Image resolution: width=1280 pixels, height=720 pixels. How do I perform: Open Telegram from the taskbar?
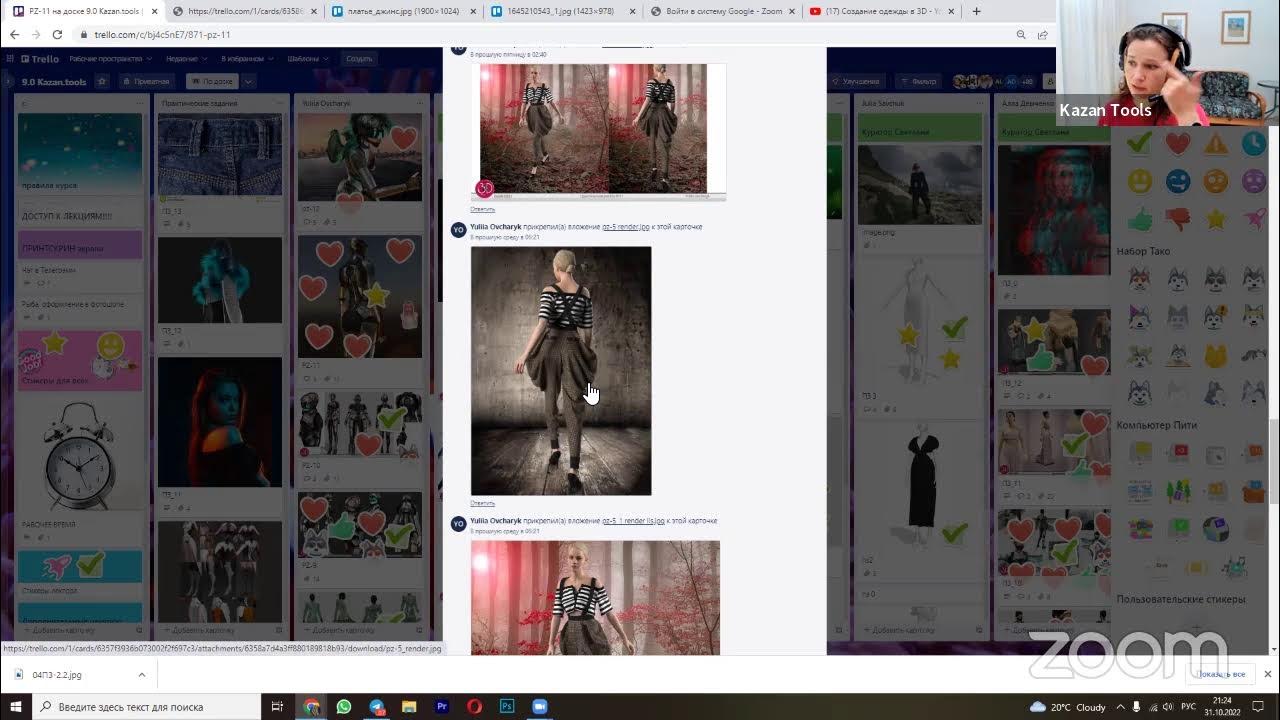[377, 706]
